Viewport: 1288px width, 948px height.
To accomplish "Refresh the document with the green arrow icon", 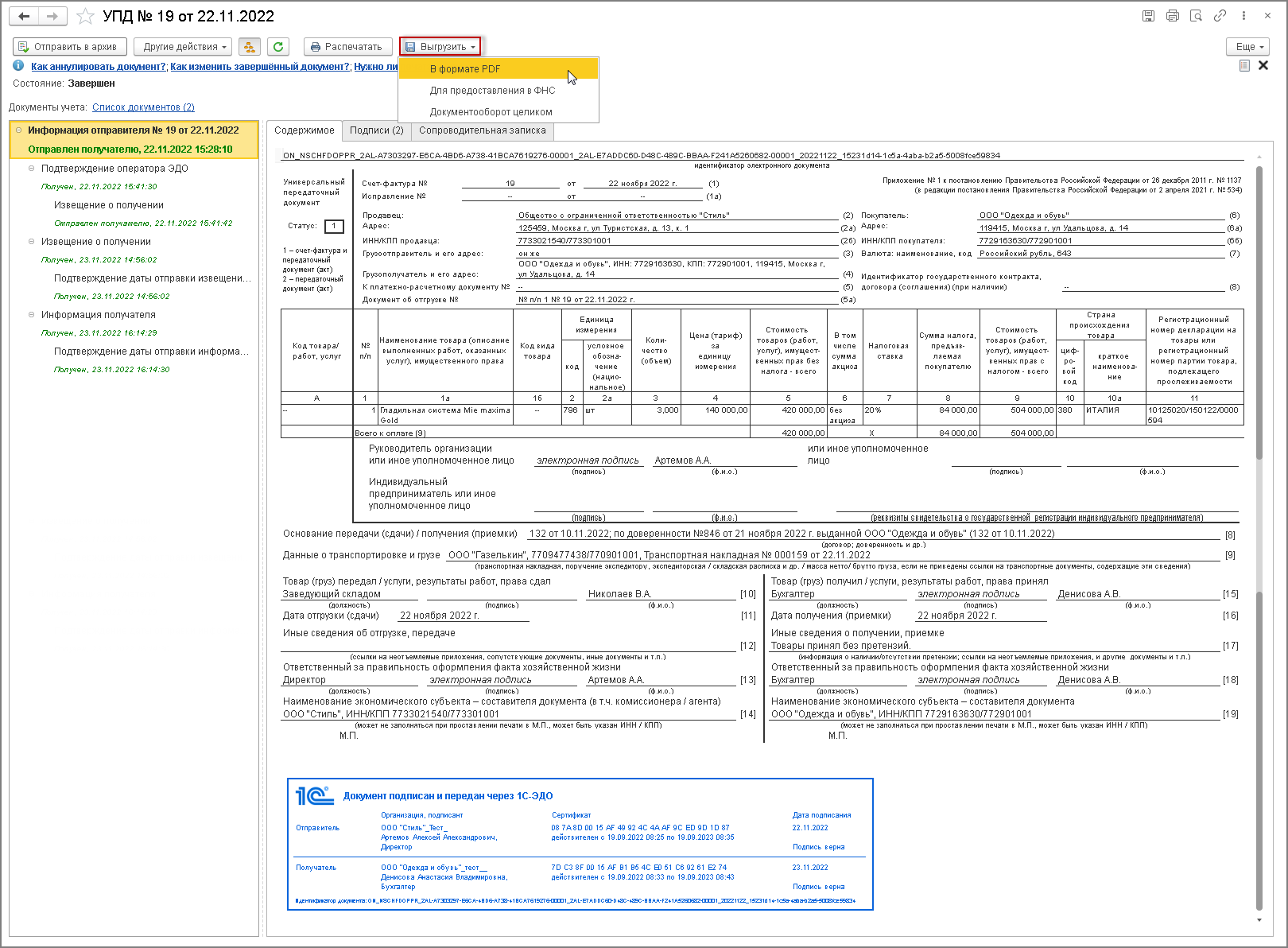I will pyautogui.click(x=278, y=47).
